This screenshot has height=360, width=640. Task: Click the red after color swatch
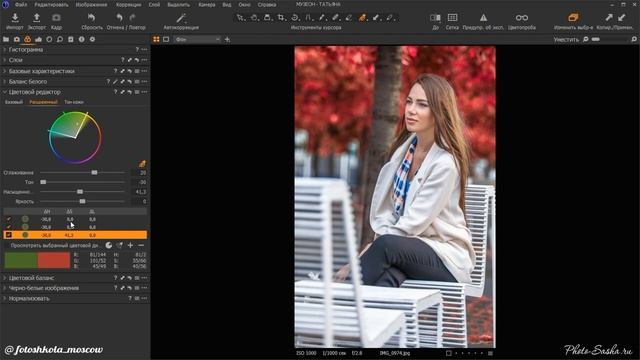pyautogui.click(x=54, y=260)
